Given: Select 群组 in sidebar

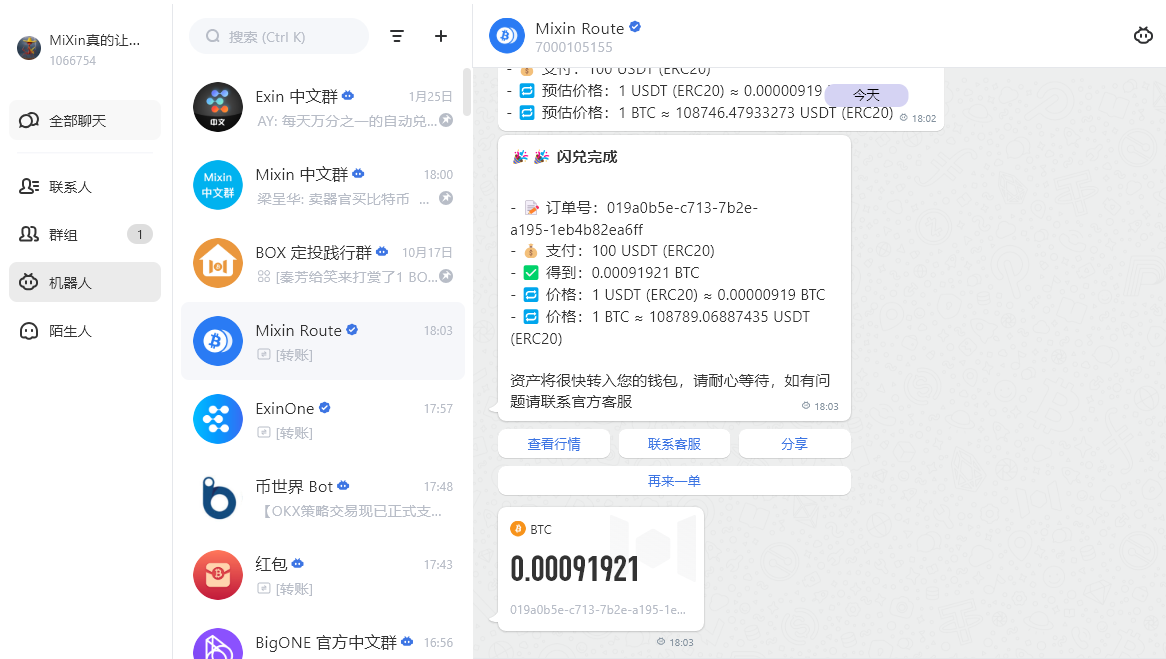Looking at the screenshot, I should pyautogui.click(x=85, y=235).
